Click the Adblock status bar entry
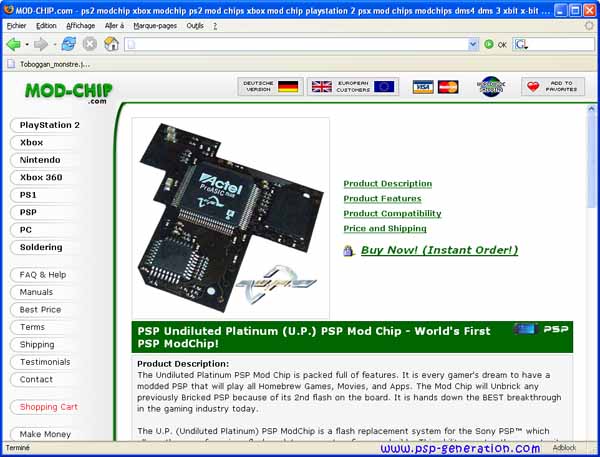The width and height of the screenshot is (600, 457). (x=564, y=447)
